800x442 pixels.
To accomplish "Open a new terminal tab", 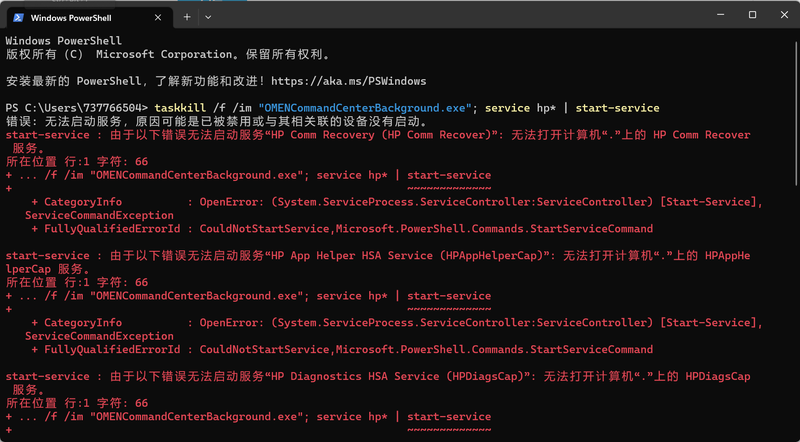I will click(187, 17).
